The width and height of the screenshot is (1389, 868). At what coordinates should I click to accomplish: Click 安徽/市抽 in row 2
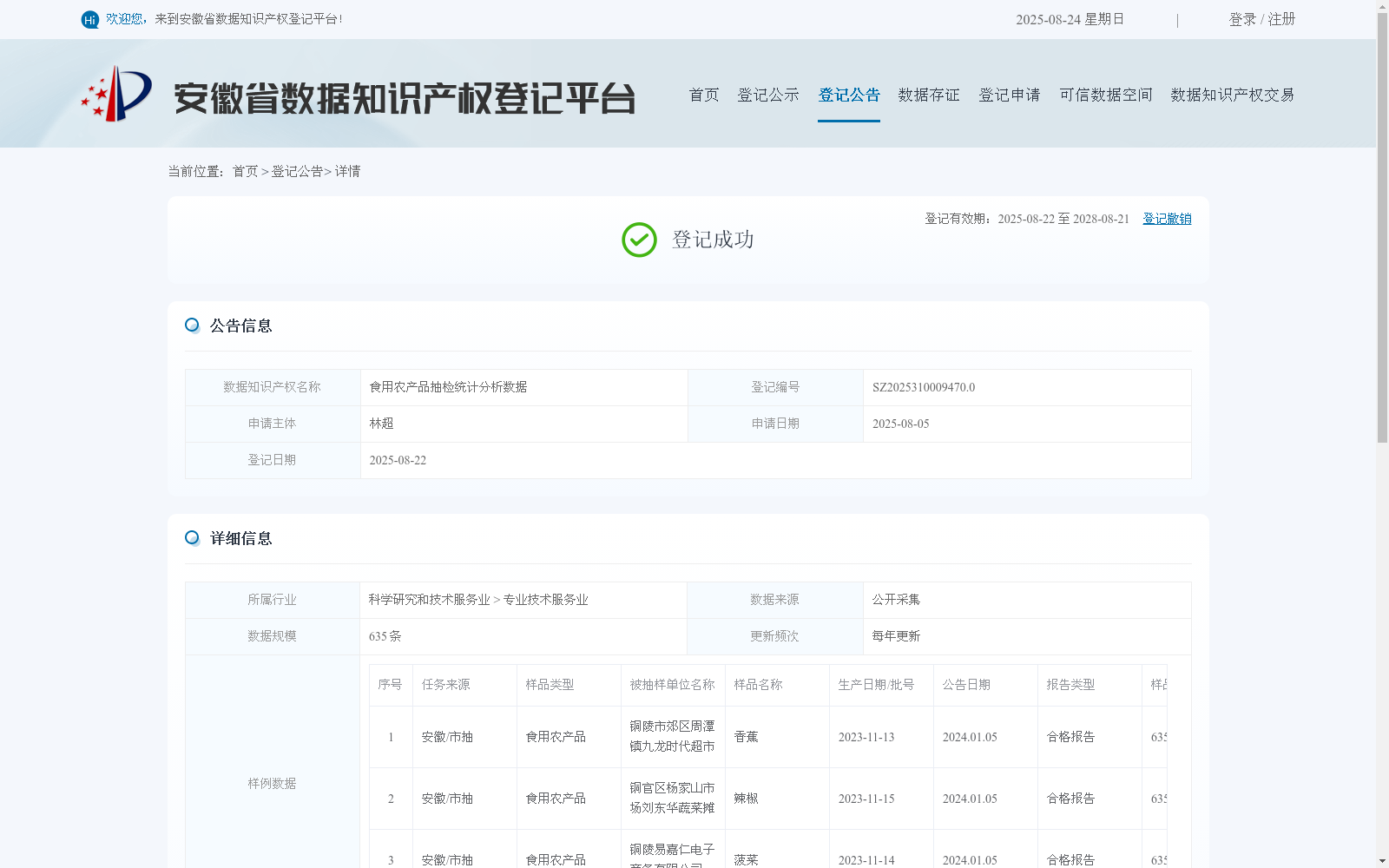(x=447, y=799)
